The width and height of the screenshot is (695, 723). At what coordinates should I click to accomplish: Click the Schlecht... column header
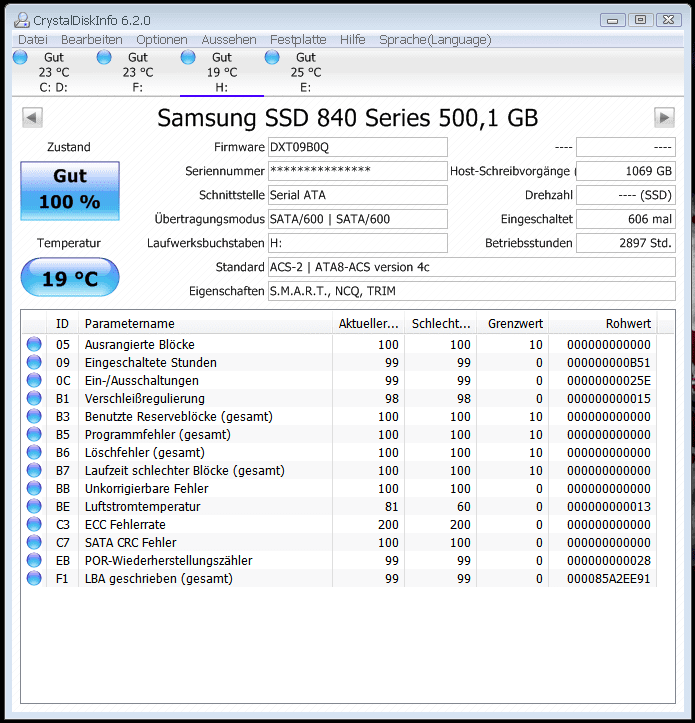pyautogui.click(x=440, y=324)
